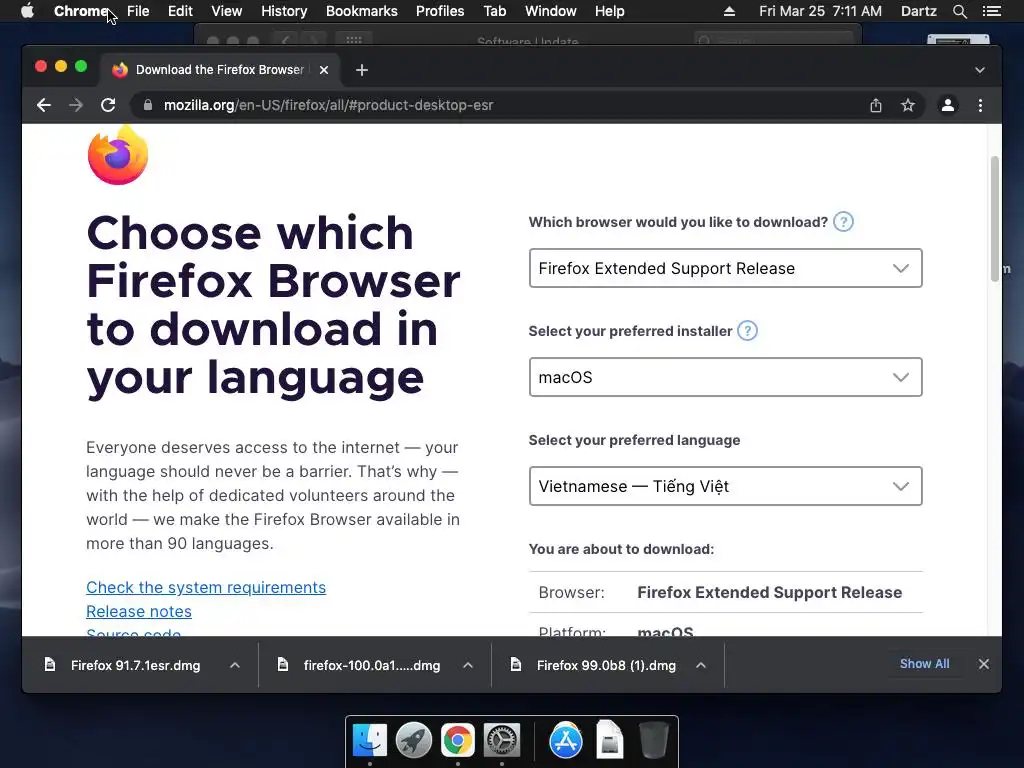The image size is (1024, 768).
Task: Expand options for firefox-100.0a1 dmg download
Action: 468,665
